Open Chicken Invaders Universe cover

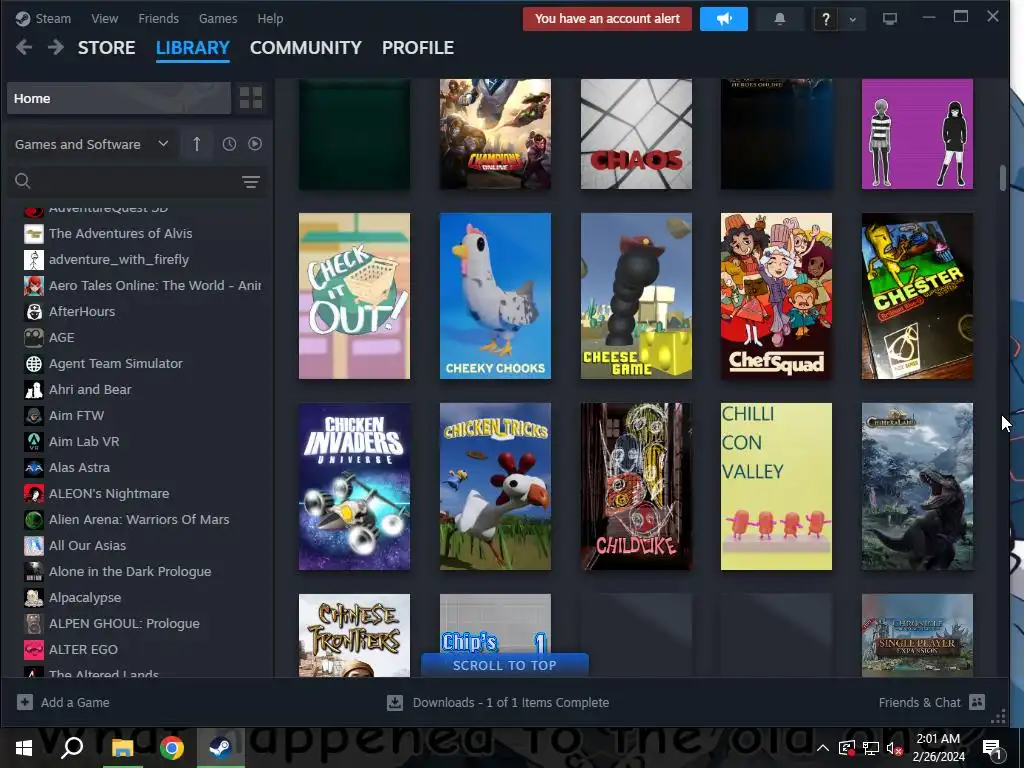coord(355,487)
